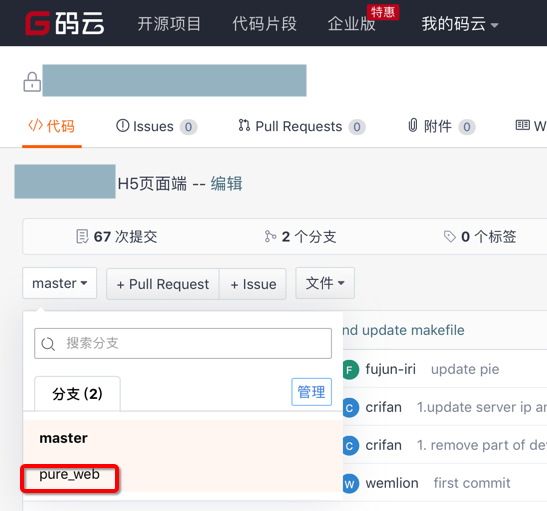Screen dimensions: 547x511
Task: Click the 特惠 badge on 企业版
Action: coord(383,12)
